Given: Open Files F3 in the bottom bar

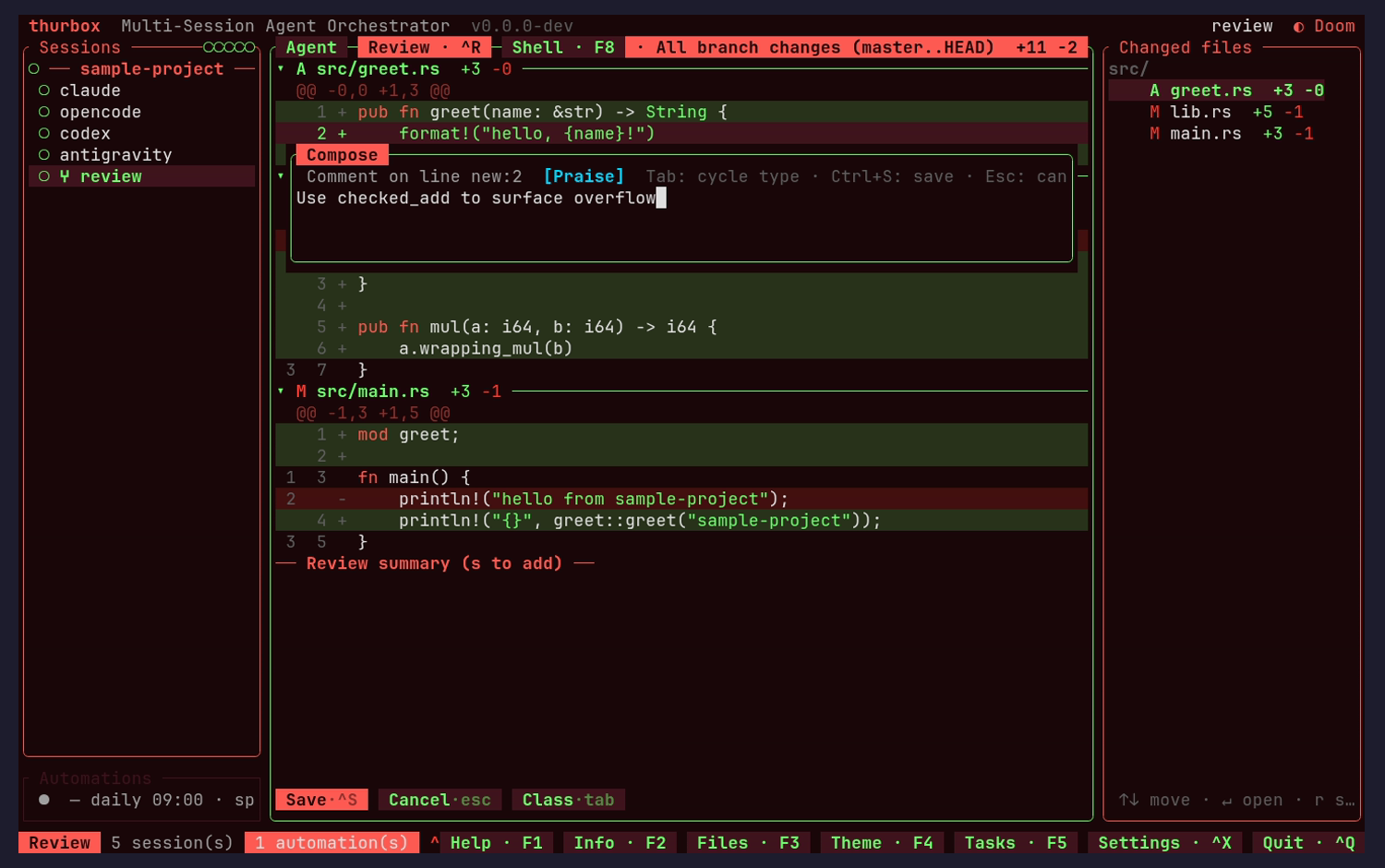Looking at the screenshot, I should (x=748, y=843).
